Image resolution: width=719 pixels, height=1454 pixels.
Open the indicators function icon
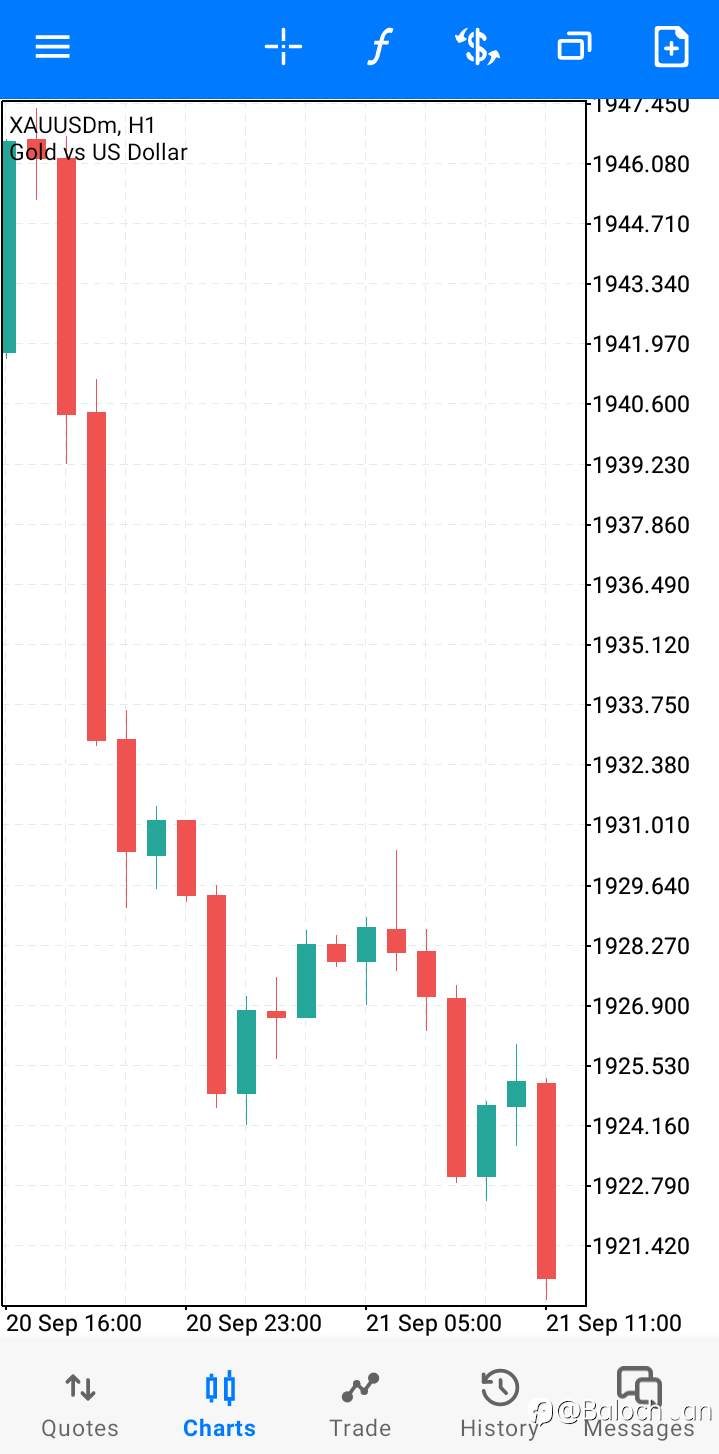click(x=379, y=47)
